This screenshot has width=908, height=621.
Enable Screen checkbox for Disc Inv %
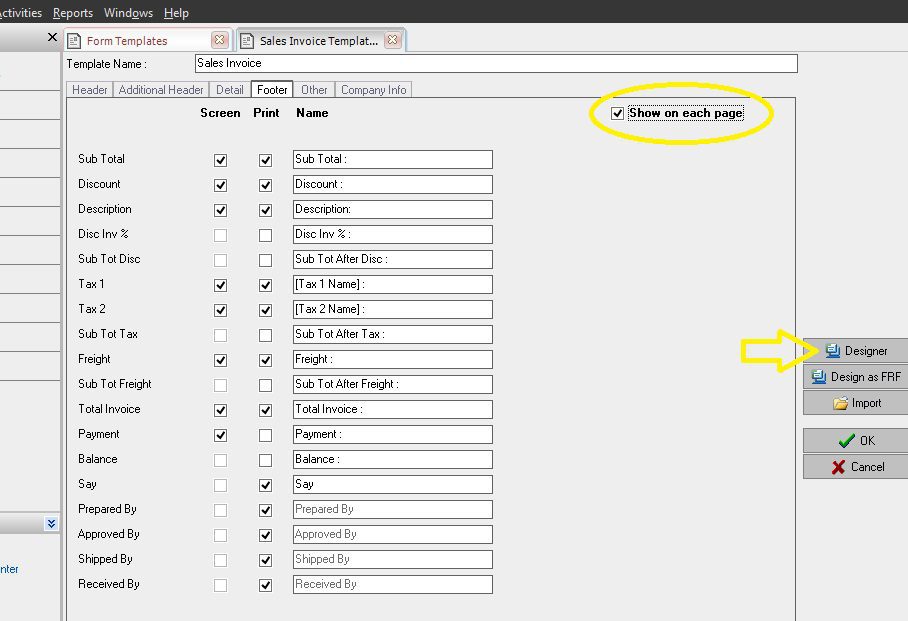[x=221, y=235]
